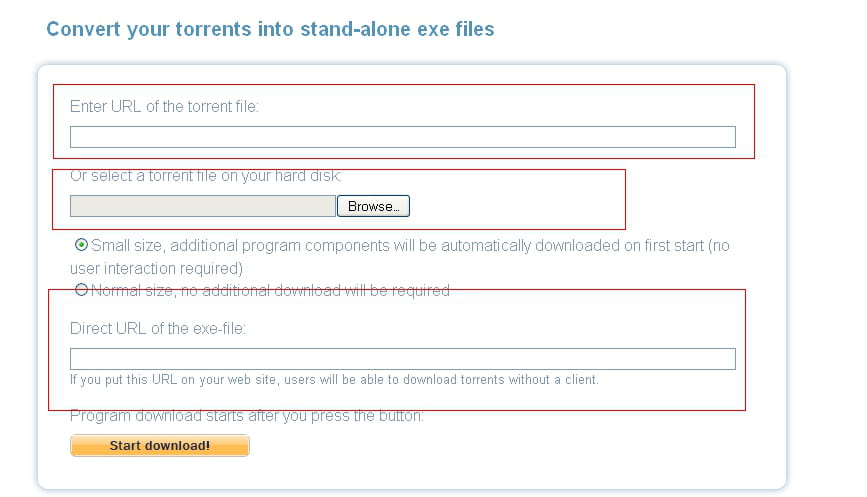
Task: Select the Small size radio button
Action: click(x=81, y=244)
